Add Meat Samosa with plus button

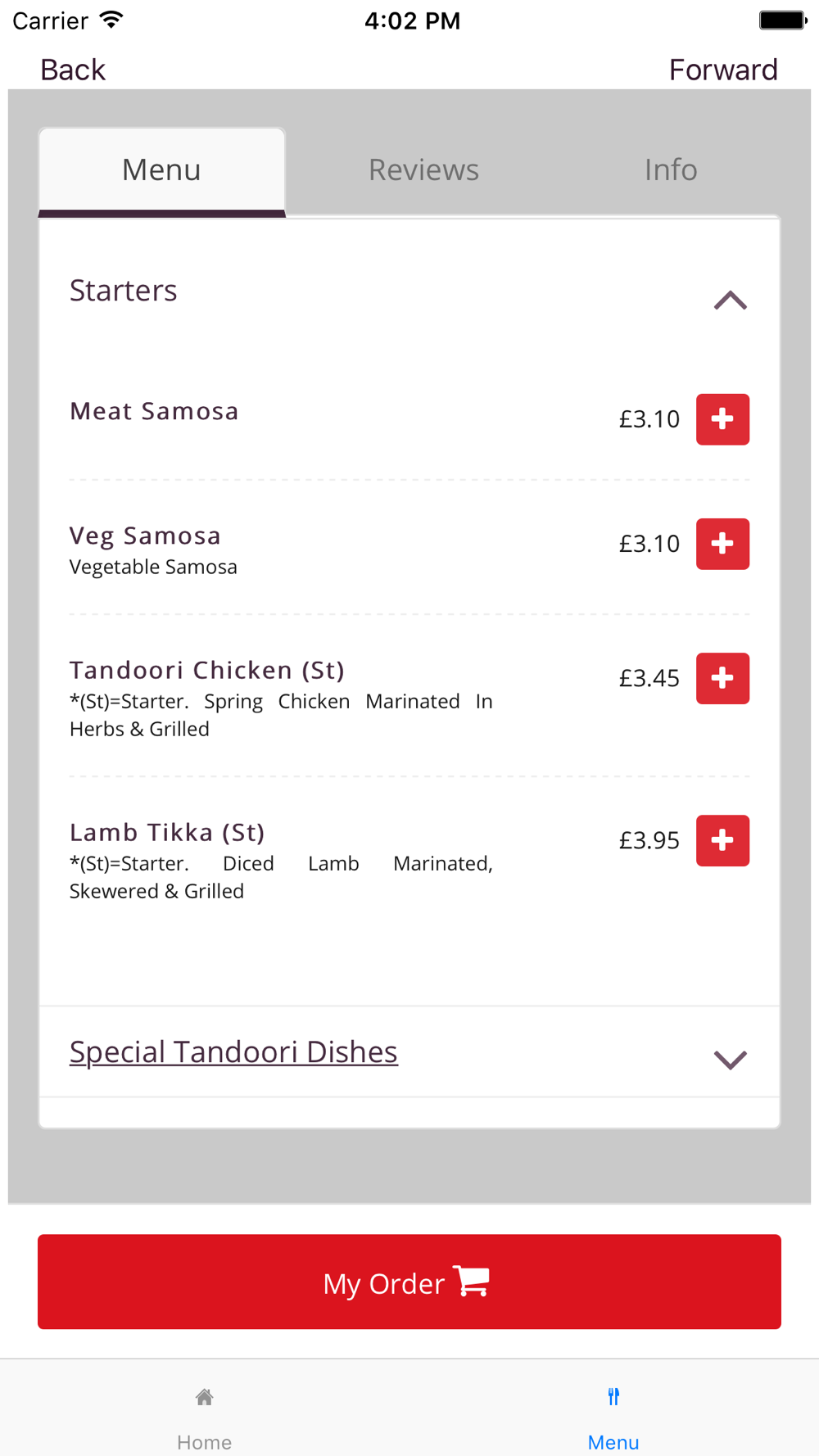722,419
